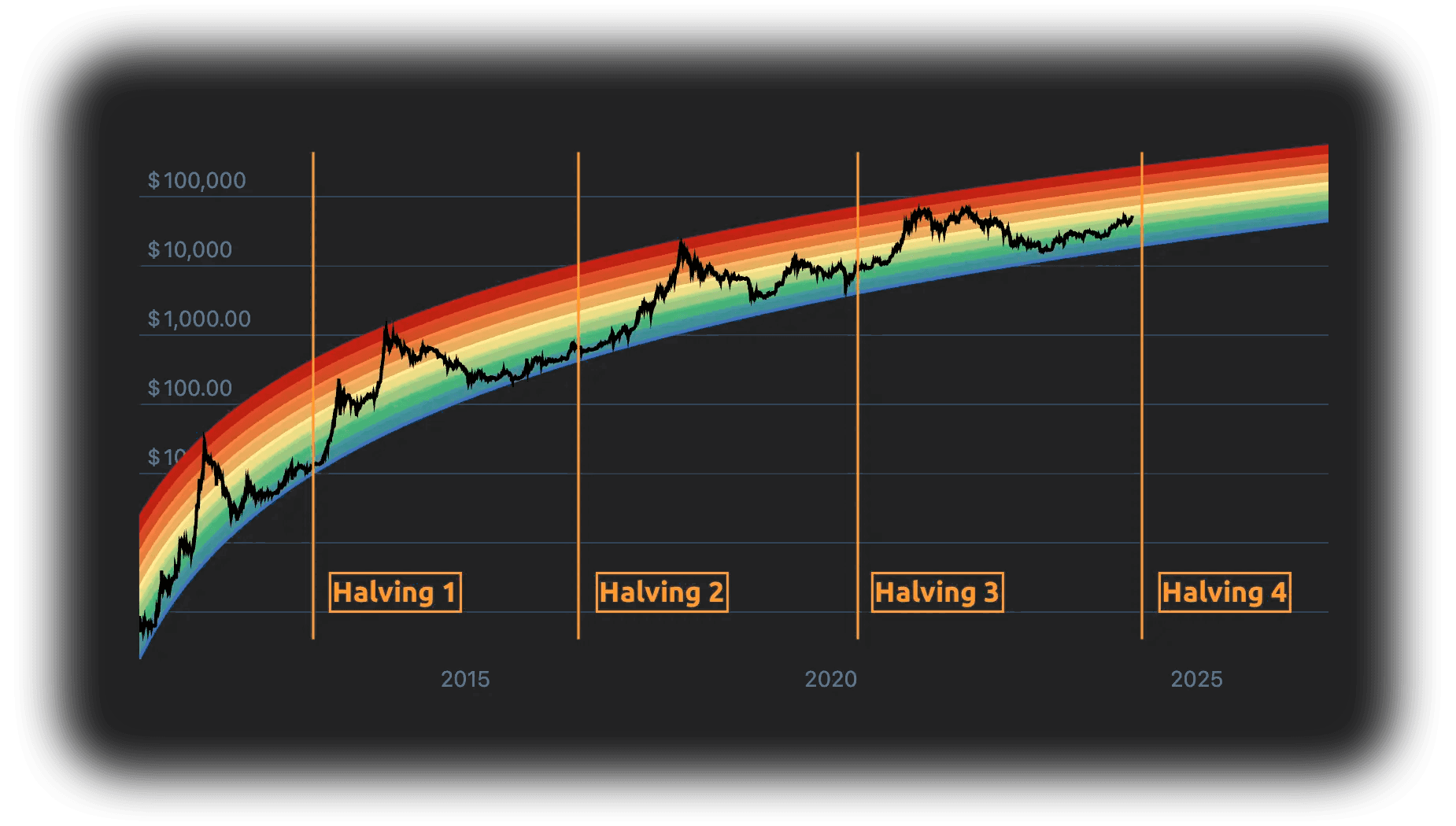Click the Halving 3 label
Viewport: 1456px width, 826px height.
pos(937,592)
